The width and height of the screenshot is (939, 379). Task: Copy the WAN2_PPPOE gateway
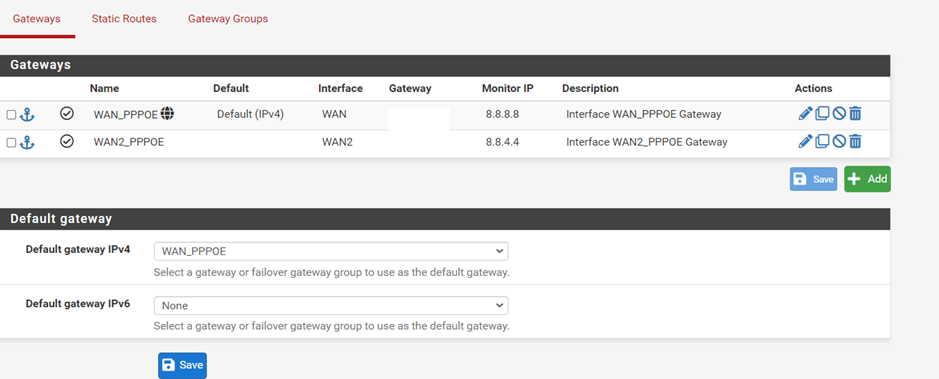[822, 141]
